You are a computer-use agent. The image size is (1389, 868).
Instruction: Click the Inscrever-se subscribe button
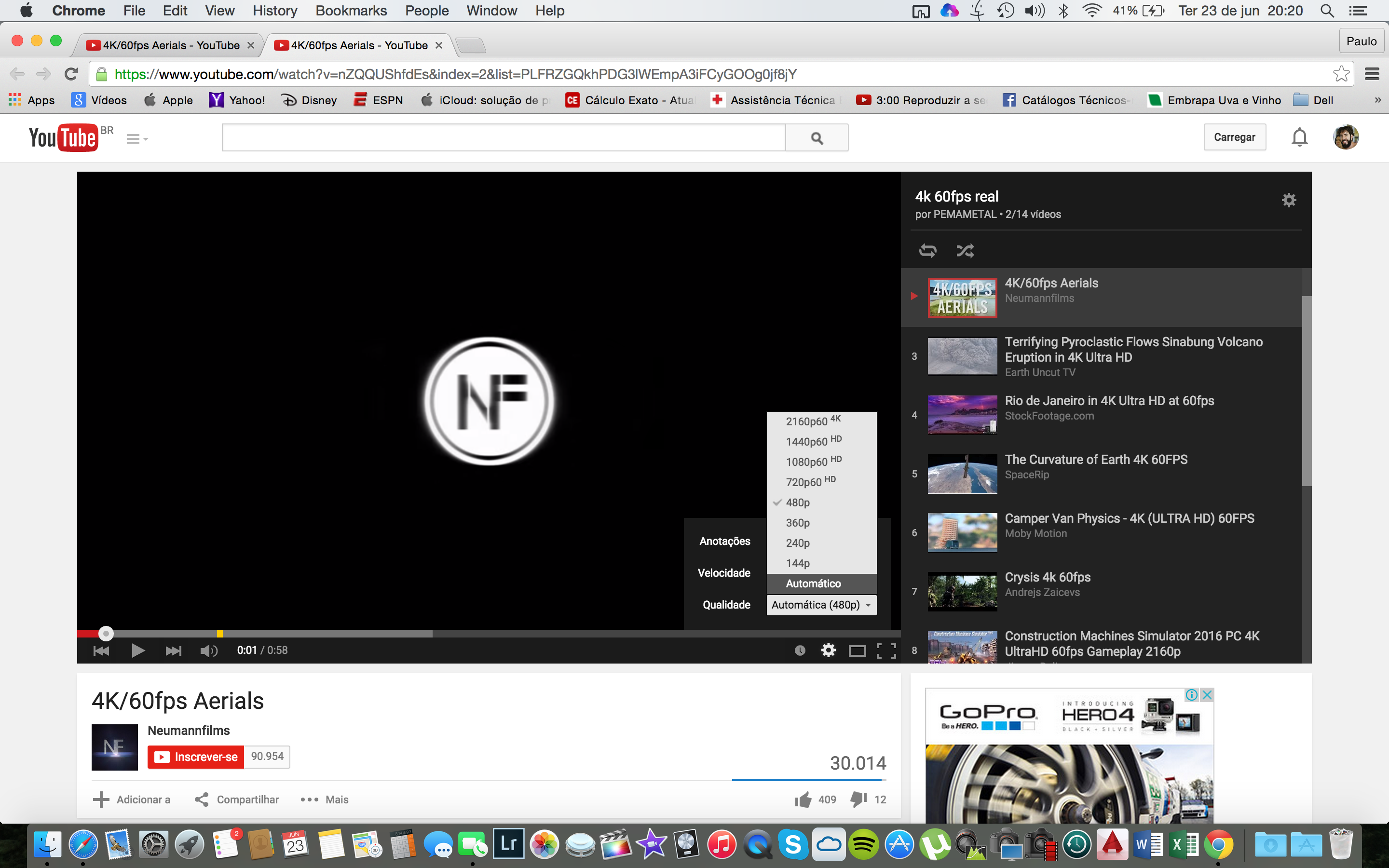coord(196,757)
